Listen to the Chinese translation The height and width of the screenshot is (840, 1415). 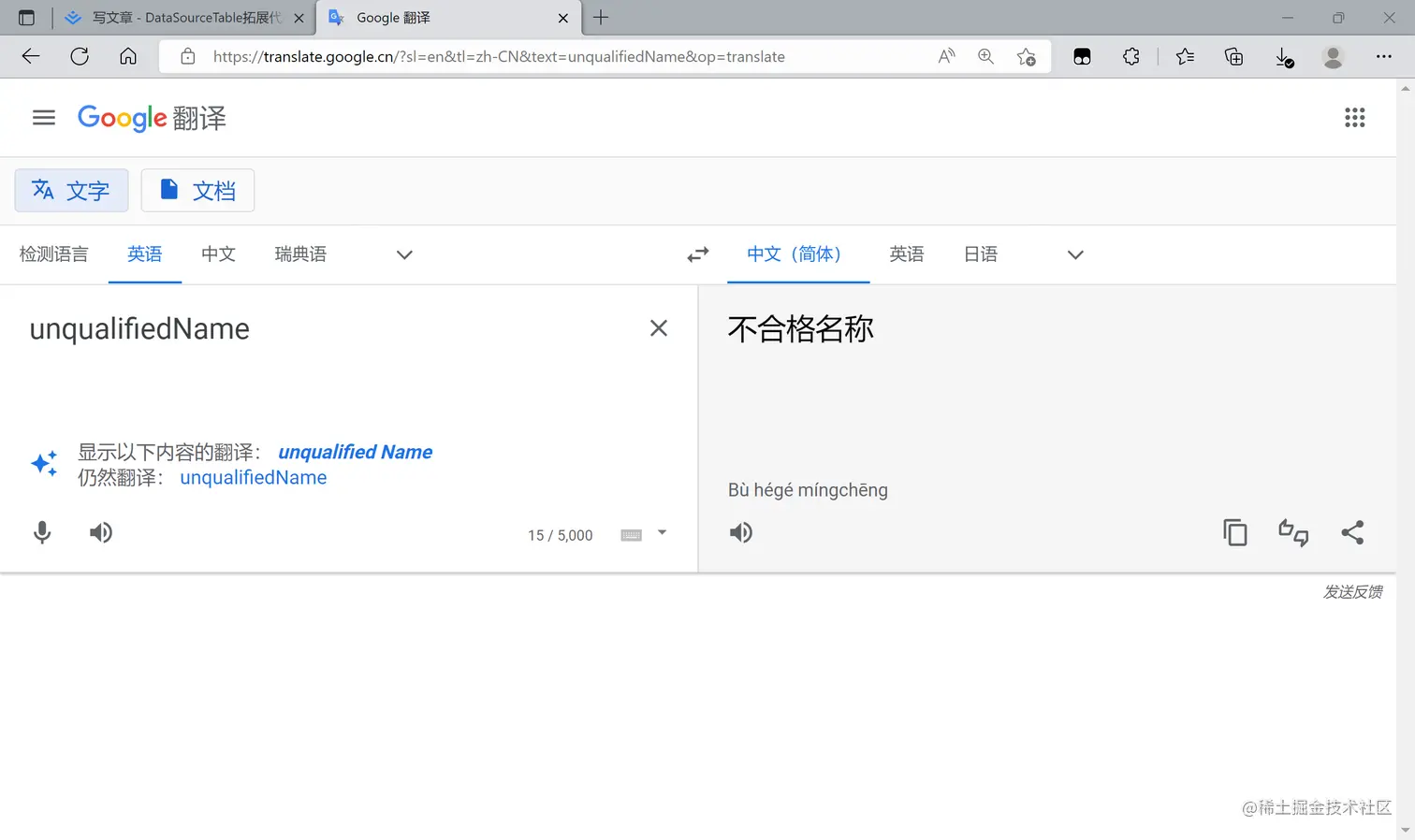point(741,532)
